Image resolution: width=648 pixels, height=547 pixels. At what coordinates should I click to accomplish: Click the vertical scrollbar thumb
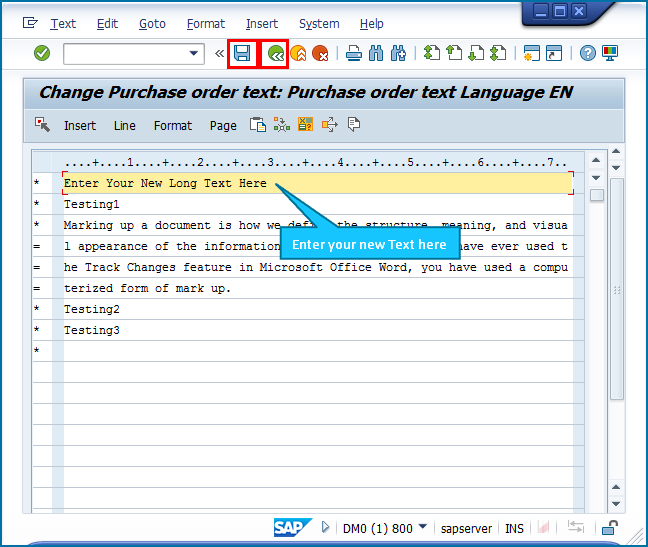596,195
